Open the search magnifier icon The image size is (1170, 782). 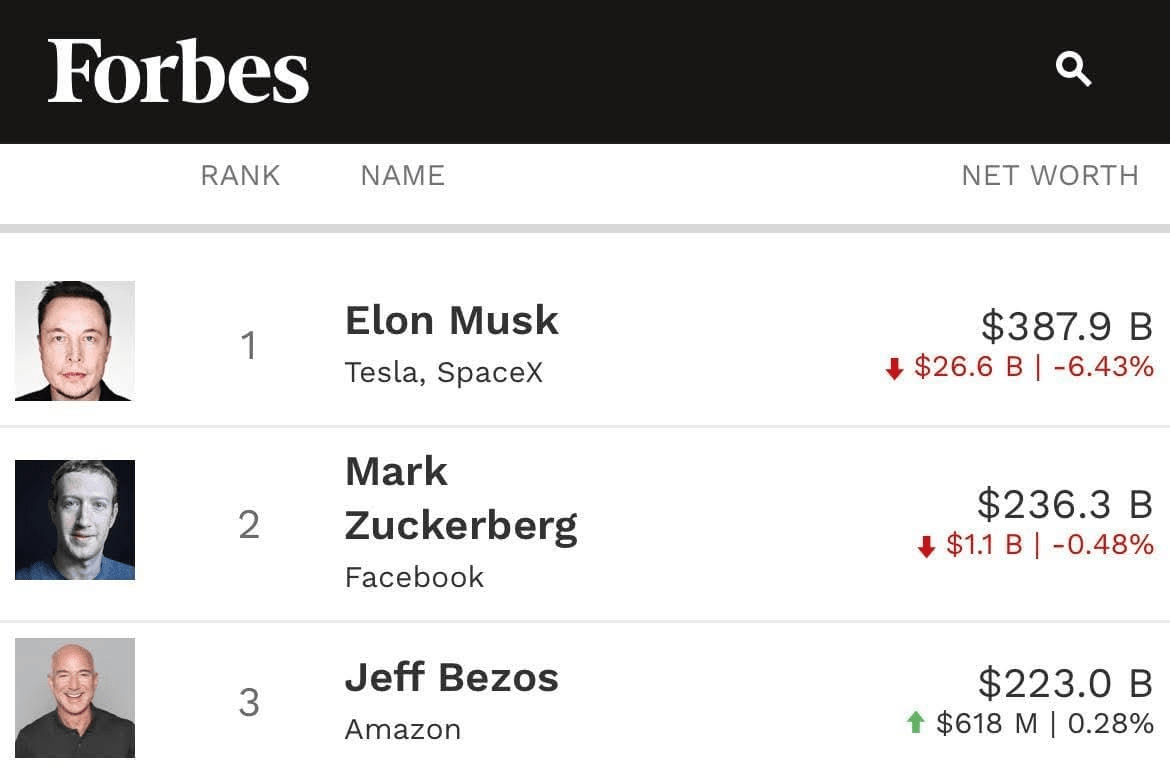[x=1073, y=69]
